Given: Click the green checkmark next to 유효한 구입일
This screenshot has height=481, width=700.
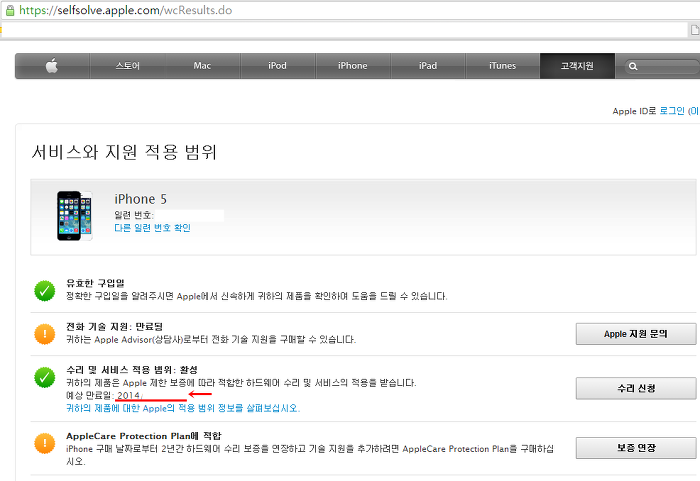Looking at the screenshot, I should [45, 291].
